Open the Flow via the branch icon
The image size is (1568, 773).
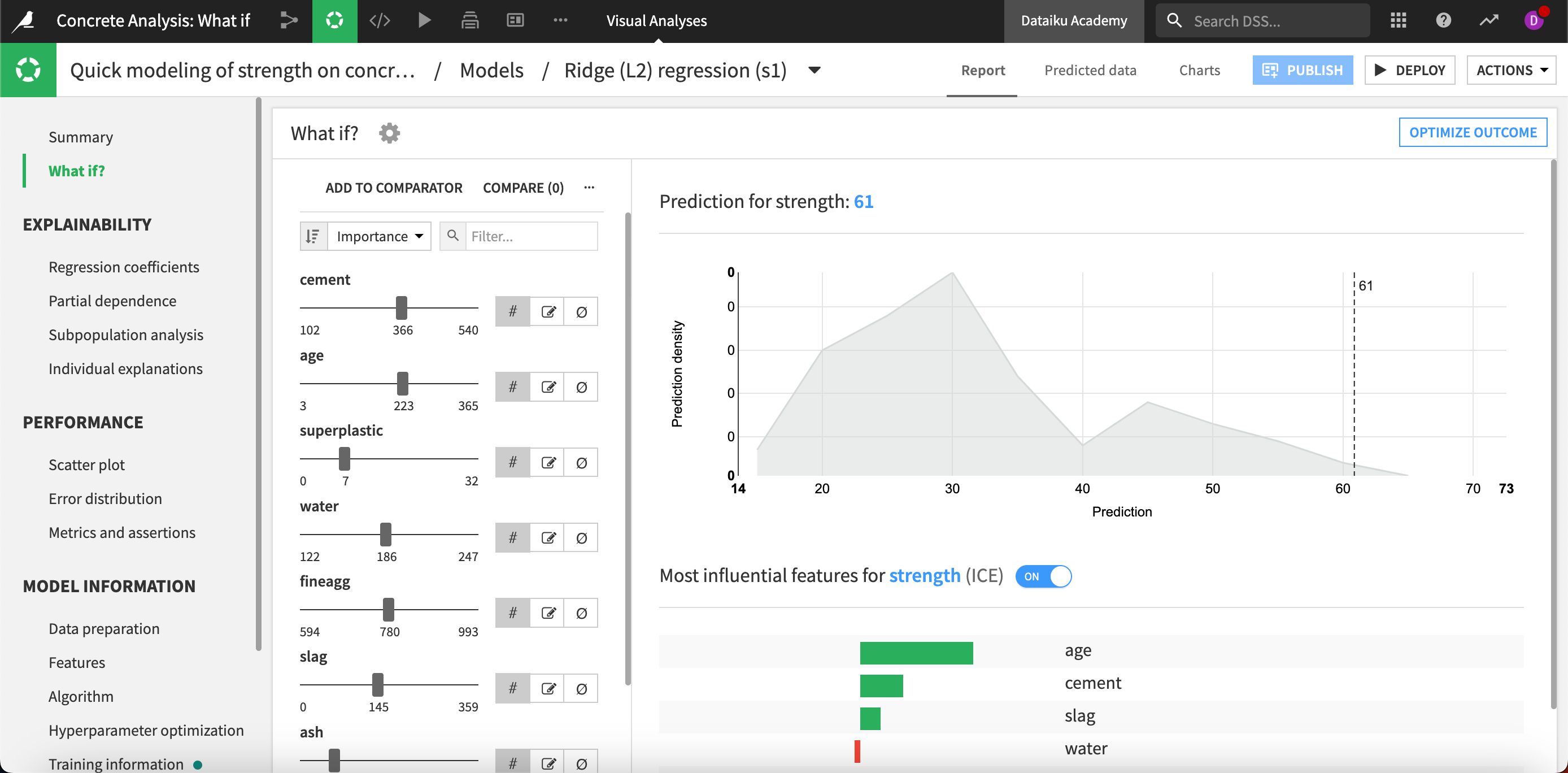[x=289, y=20]
